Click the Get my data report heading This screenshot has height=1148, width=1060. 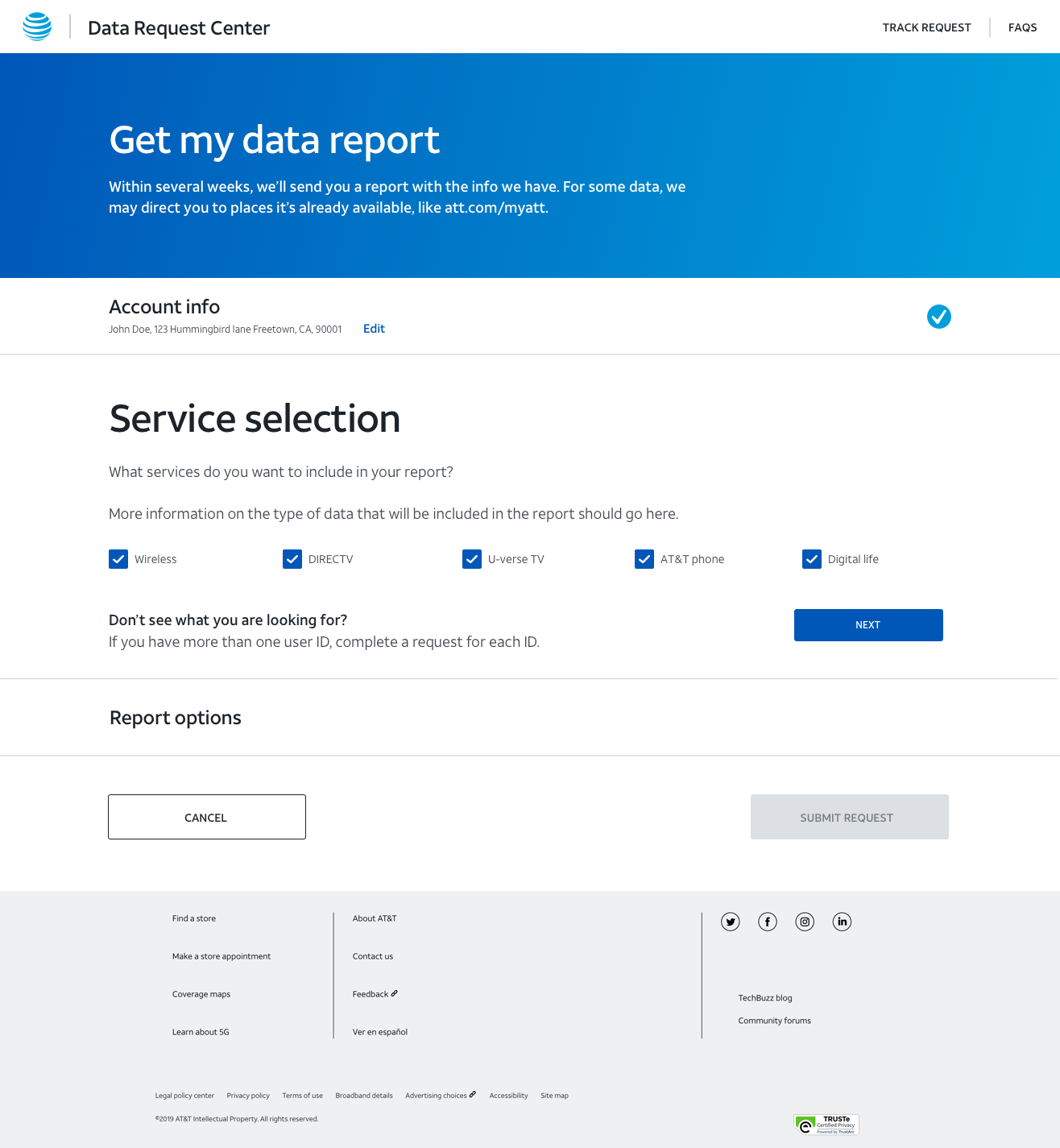pos(275,140)
